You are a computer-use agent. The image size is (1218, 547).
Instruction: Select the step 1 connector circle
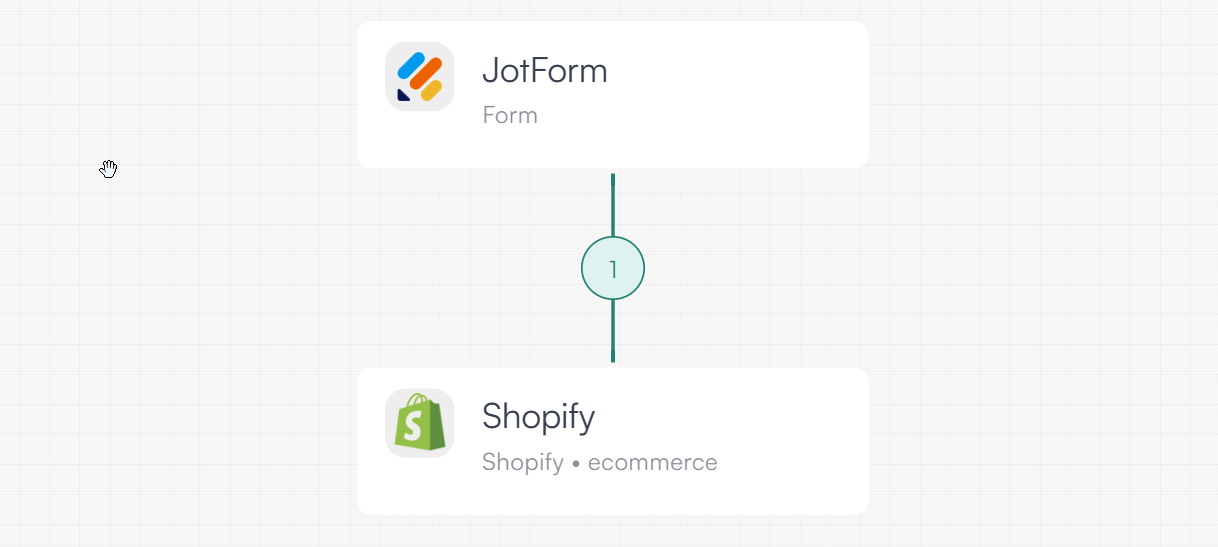tap(613, 268)
